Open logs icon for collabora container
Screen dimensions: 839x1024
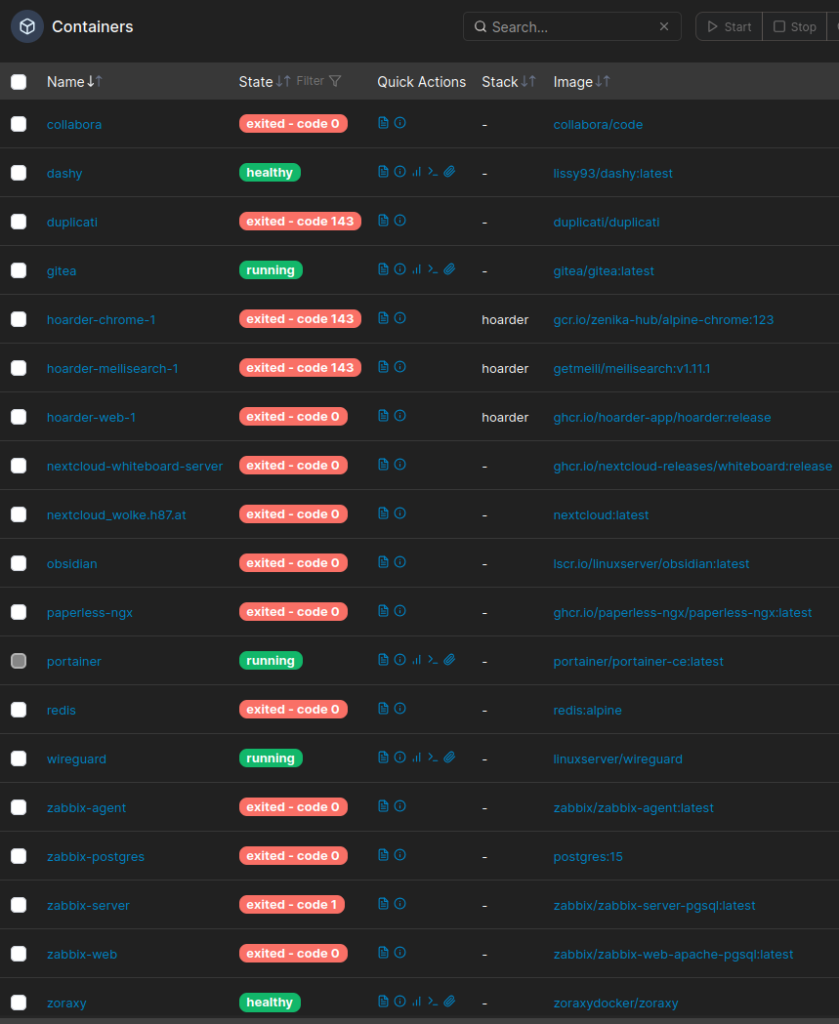pyautogui.click(x=383, y=123)
